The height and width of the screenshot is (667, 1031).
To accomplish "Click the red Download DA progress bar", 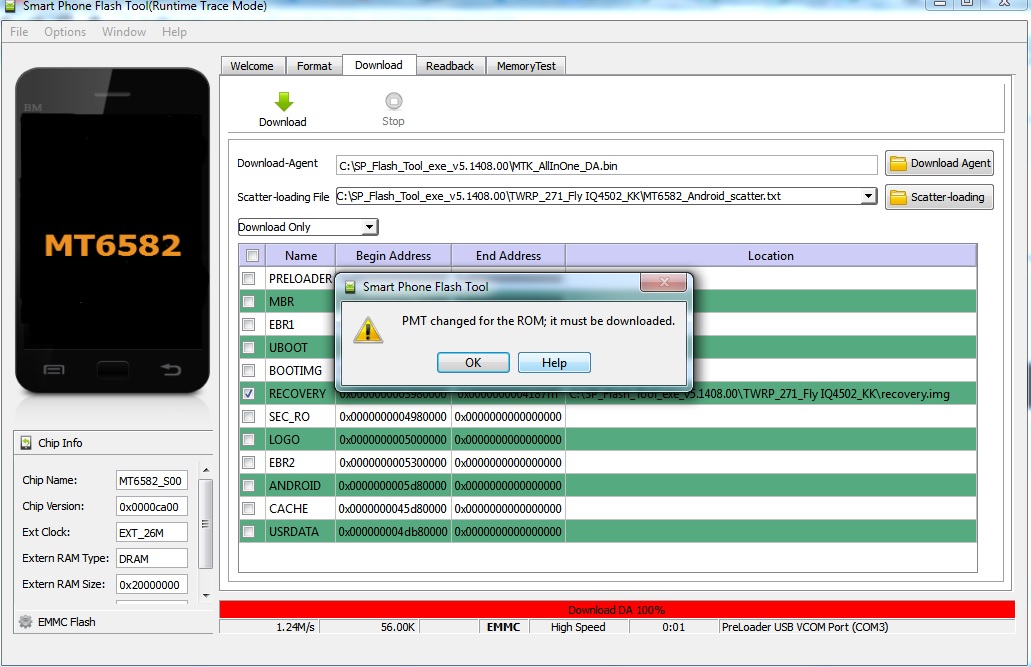I will tap(617, 610).
